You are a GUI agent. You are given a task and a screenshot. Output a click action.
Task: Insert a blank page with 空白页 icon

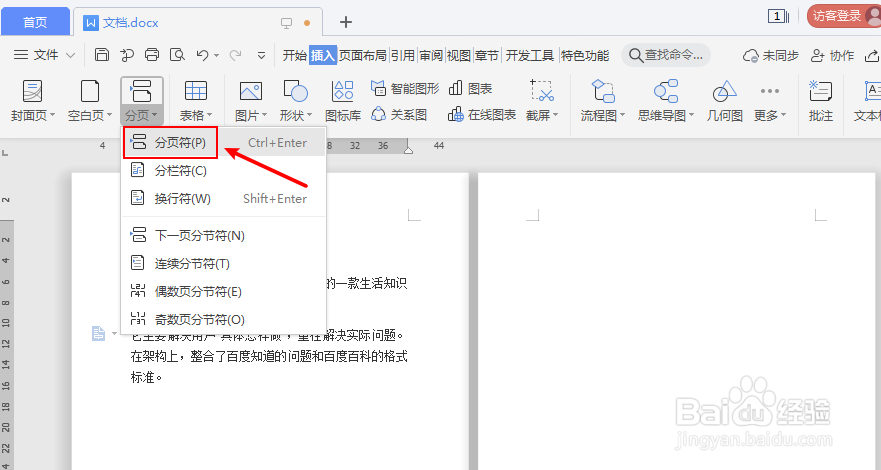coord(90,92)
